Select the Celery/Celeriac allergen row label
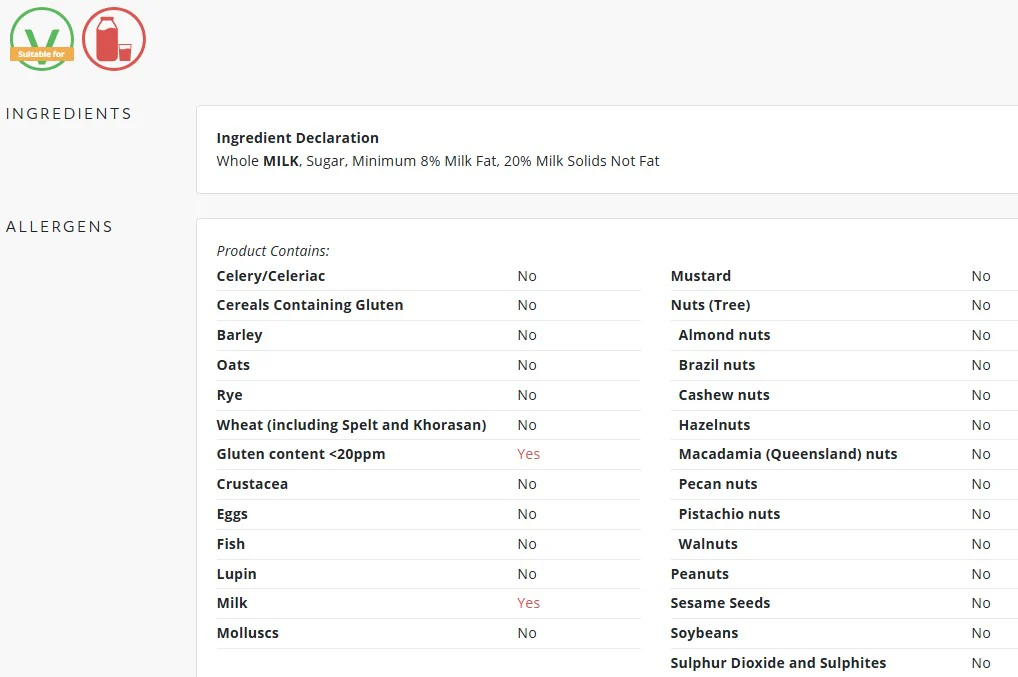 pos(271,277)
